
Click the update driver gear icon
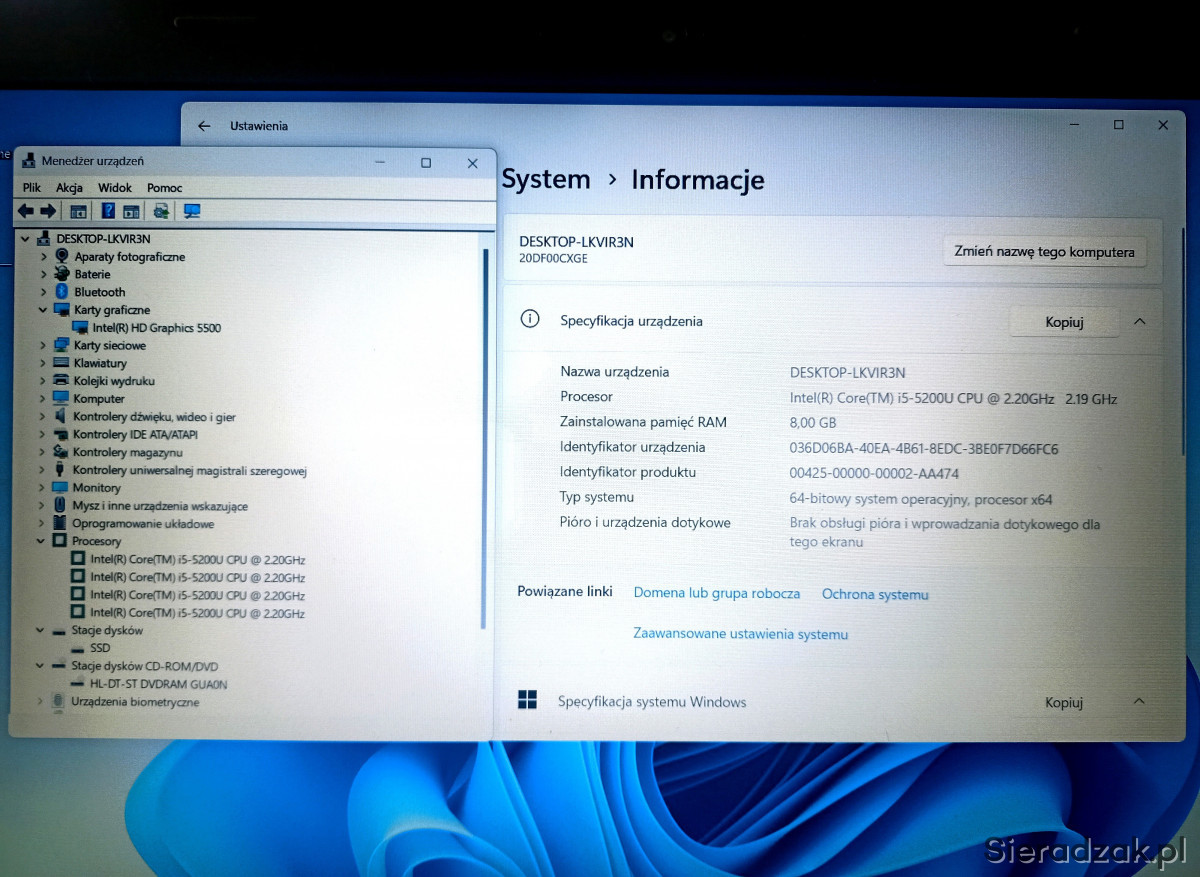pos(160,211)
